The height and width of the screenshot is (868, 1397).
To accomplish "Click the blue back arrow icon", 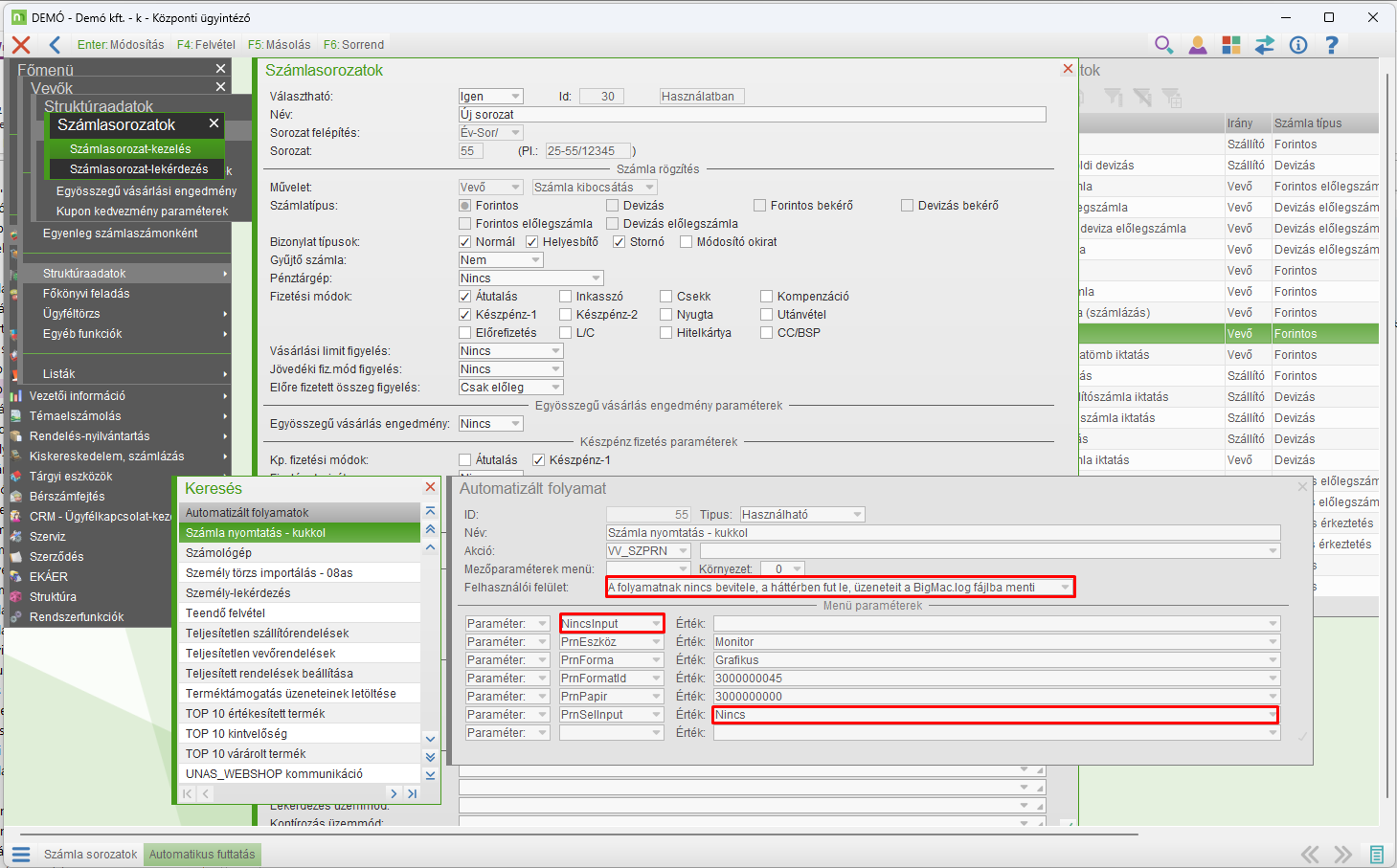I will [x=55, y=45].
